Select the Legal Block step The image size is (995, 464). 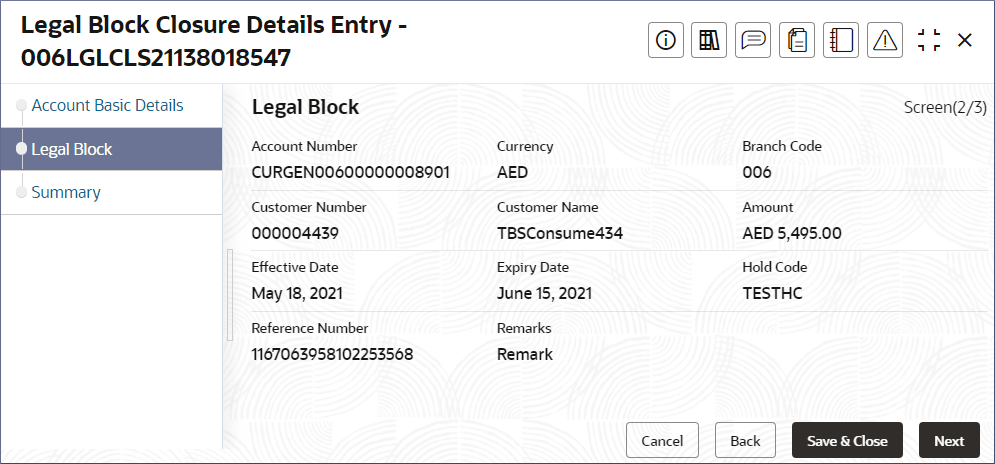coord(111,149)
